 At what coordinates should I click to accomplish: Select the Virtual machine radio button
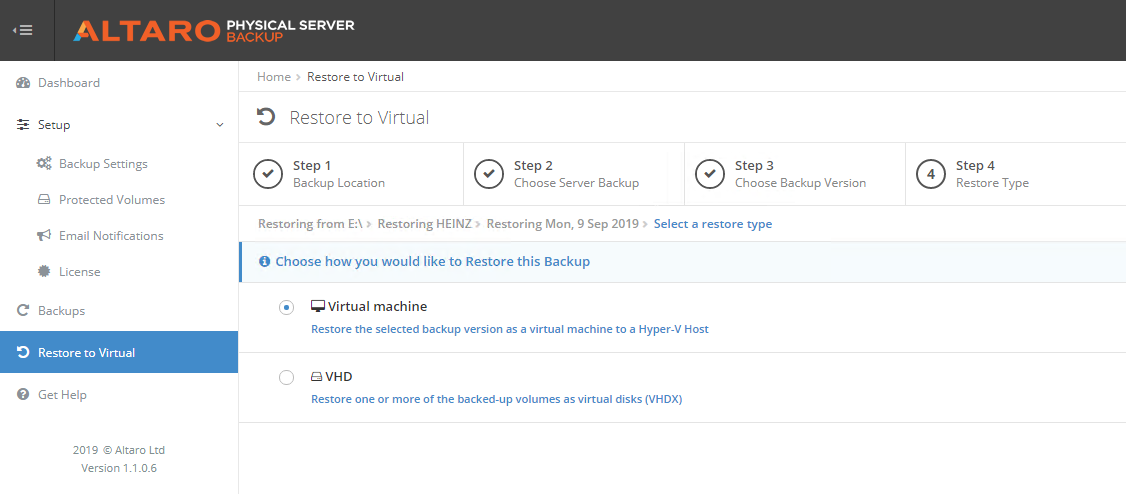tap(286, 307)
